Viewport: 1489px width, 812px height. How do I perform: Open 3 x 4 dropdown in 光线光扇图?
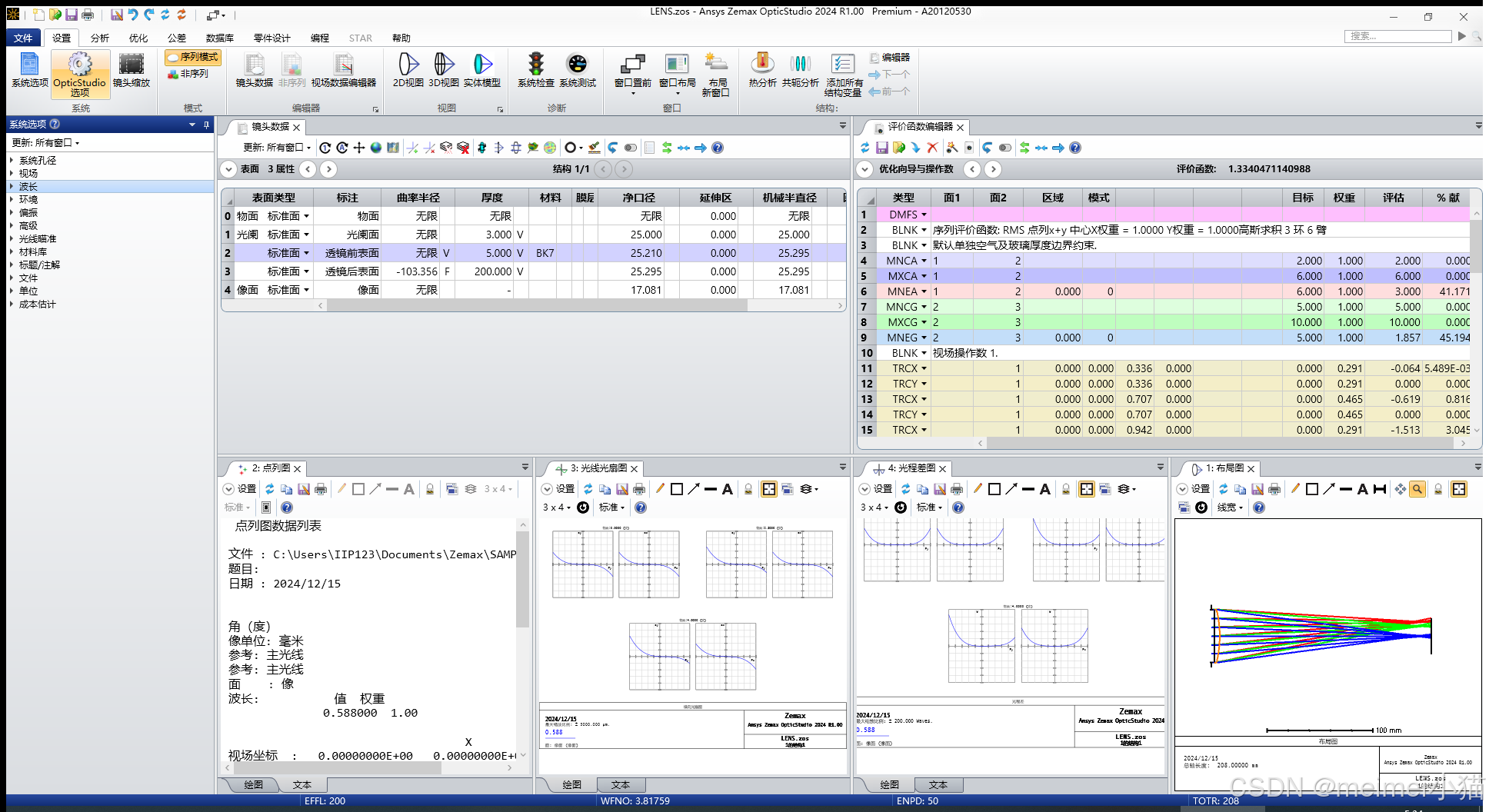[x=557, y=507]
